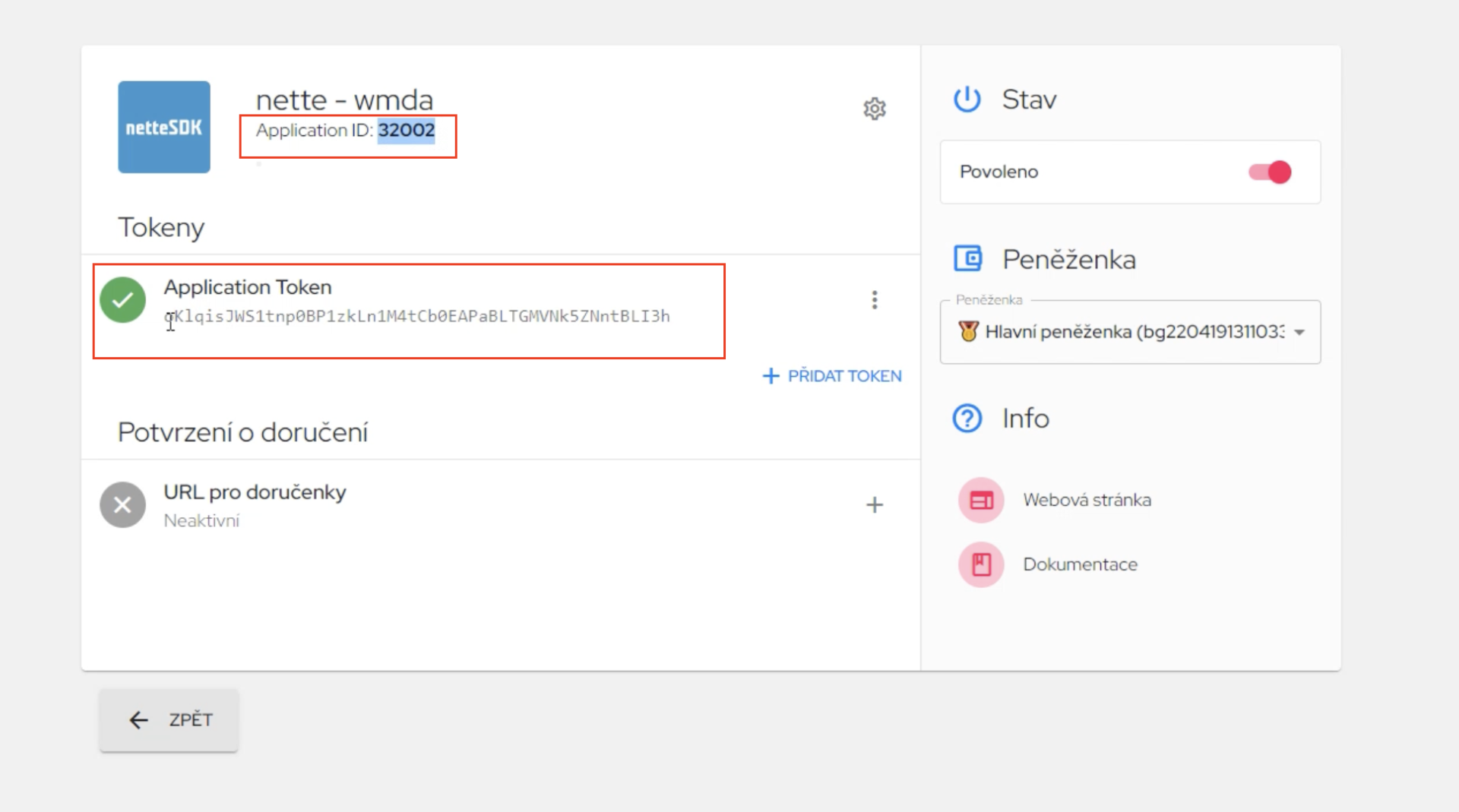Open the Webová stránka link

1087,501
